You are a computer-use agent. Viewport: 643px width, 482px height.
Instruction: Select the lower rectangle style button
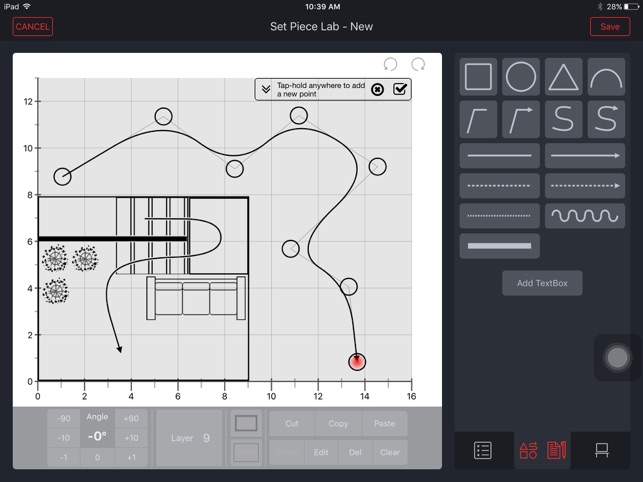(246, 453)
